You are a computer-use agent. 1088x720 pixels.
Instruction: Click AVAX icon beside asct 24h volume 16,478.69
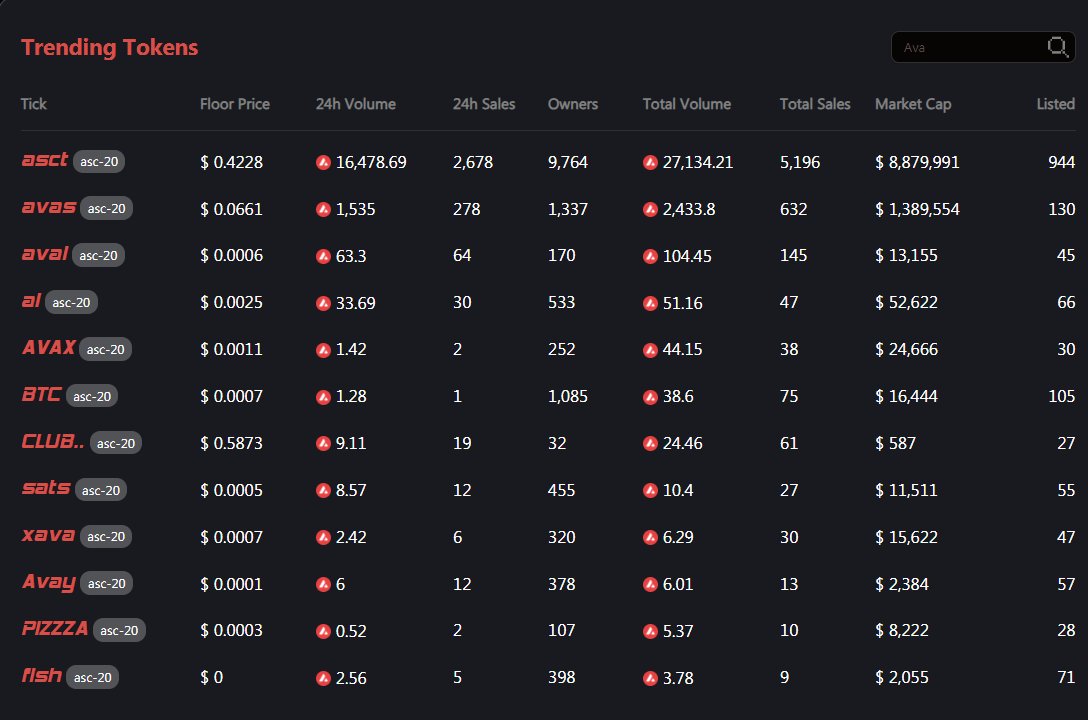(x=323, y=162)
